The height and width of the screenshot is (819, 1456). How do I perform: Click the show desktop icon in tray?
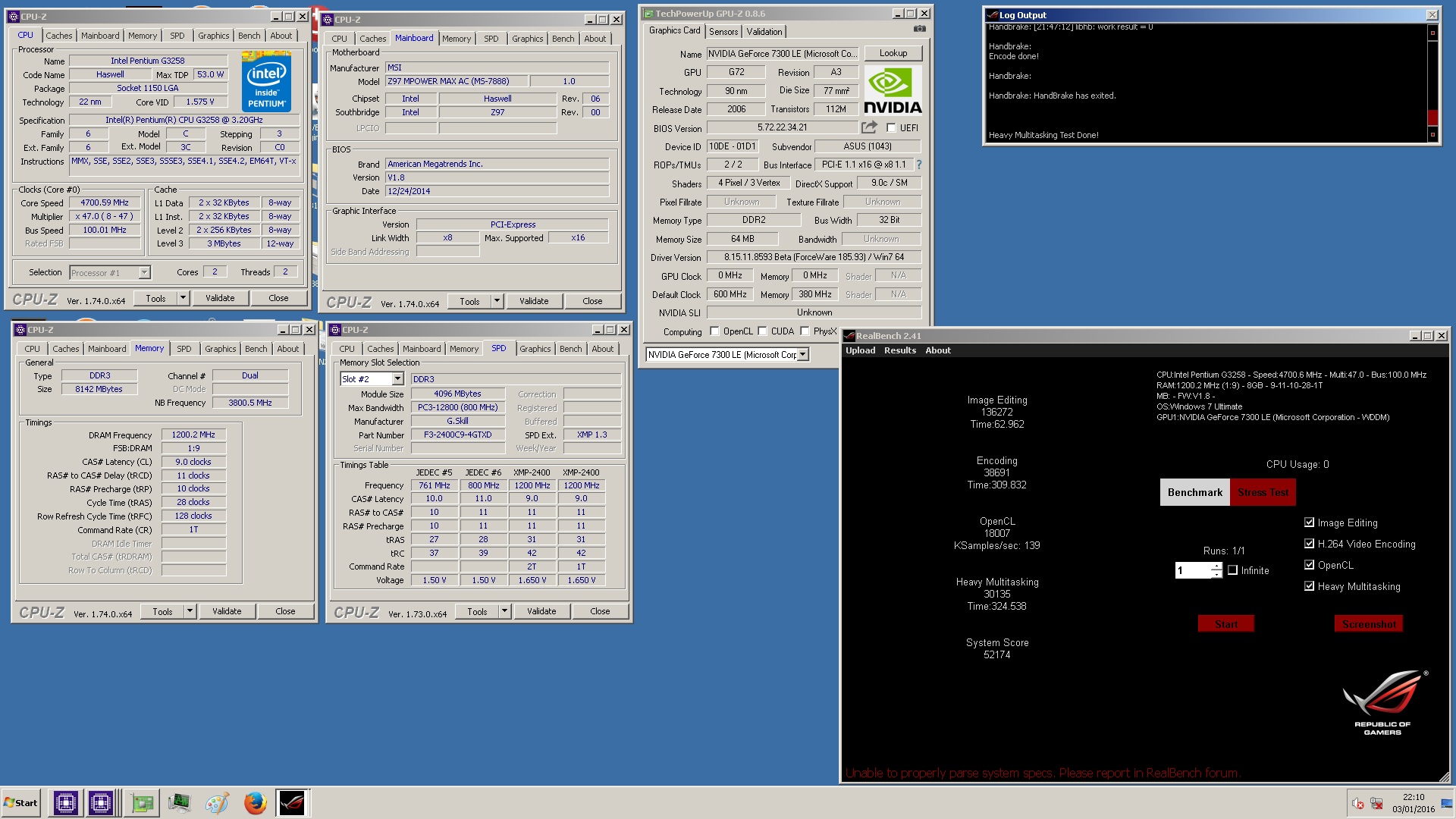(1447, 803)
